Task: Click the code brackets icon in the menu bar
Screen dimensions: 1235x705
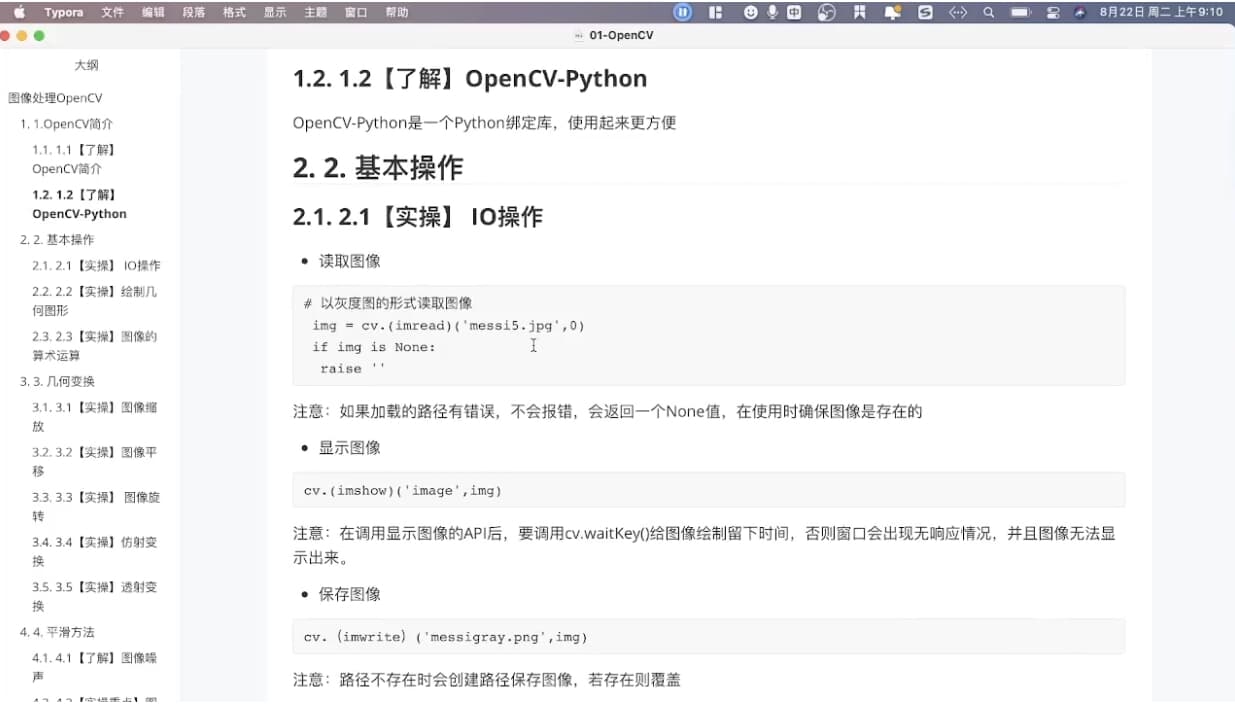Action: pos(957,11)
